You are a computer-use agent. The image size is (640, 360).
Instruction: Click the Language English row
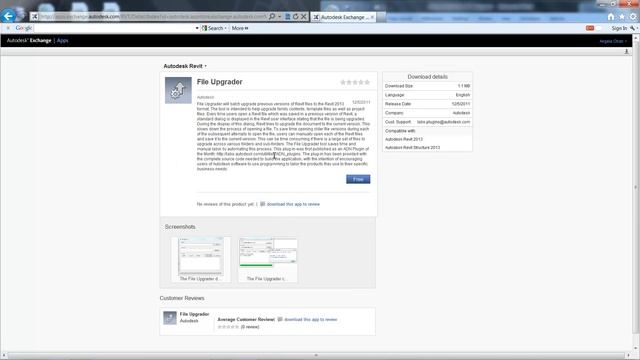click(427, 95)
